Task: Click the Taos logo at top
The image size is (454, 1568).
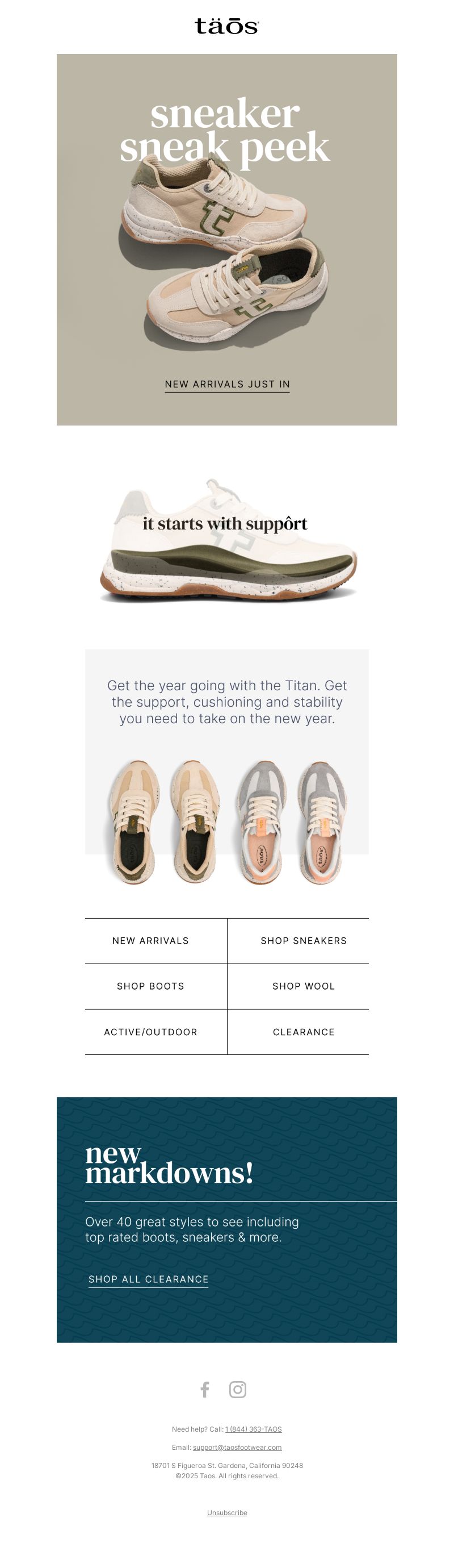Action: (226, 26)
